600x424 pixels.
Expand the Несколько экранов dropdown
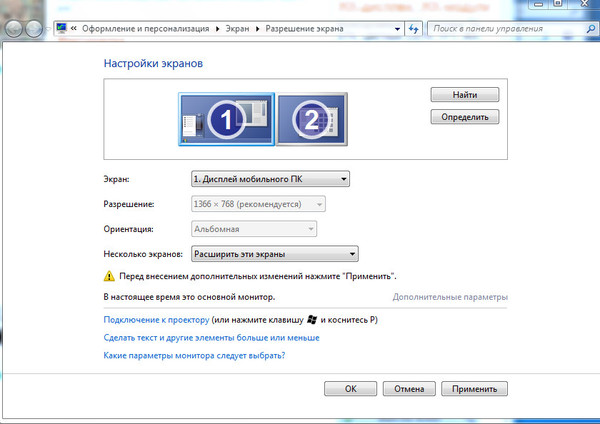pyautogui.click(x=273, y=254)
